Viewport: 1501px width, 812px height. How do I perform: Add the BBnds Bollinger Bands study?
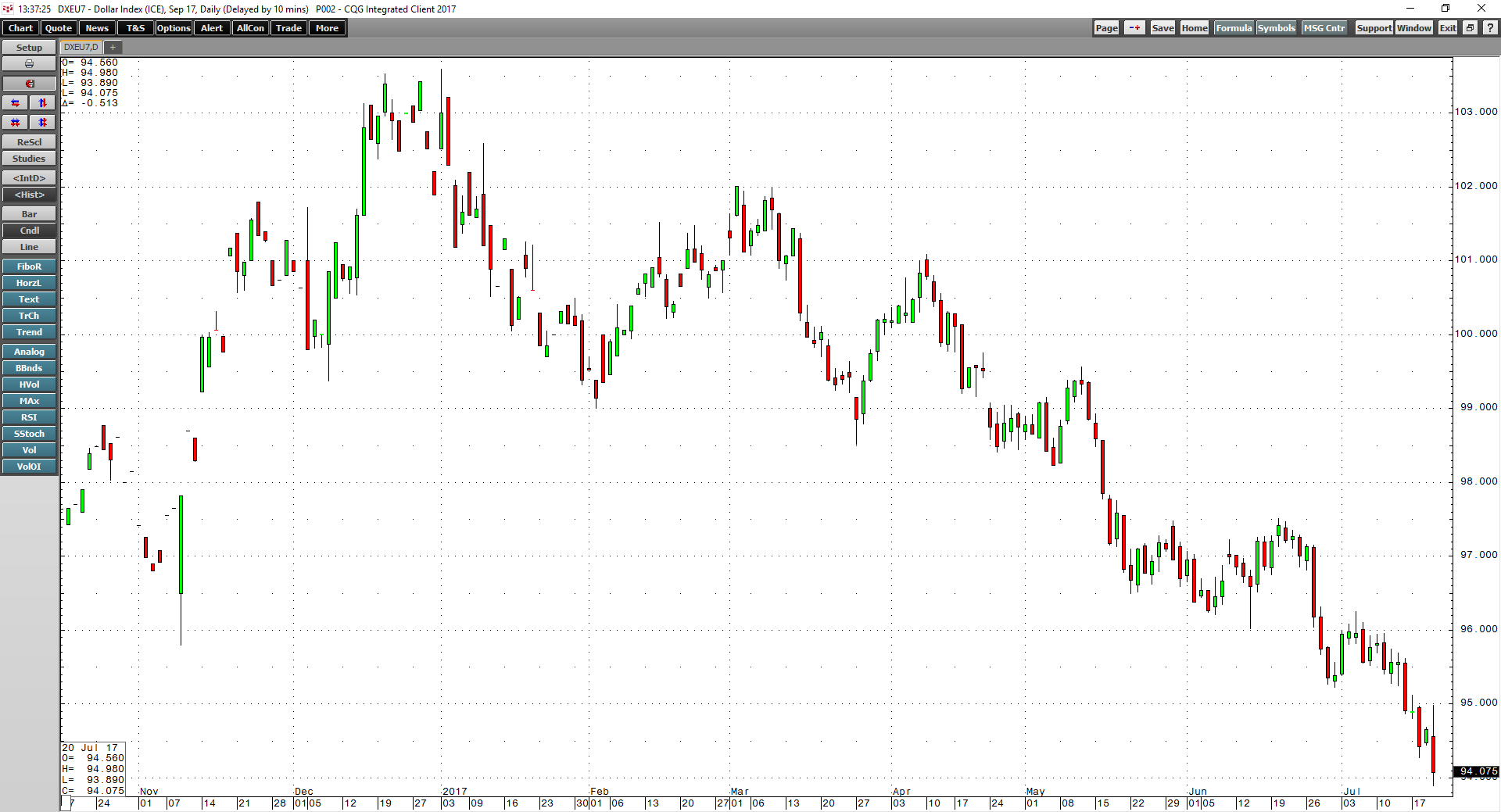coord(29,368)
